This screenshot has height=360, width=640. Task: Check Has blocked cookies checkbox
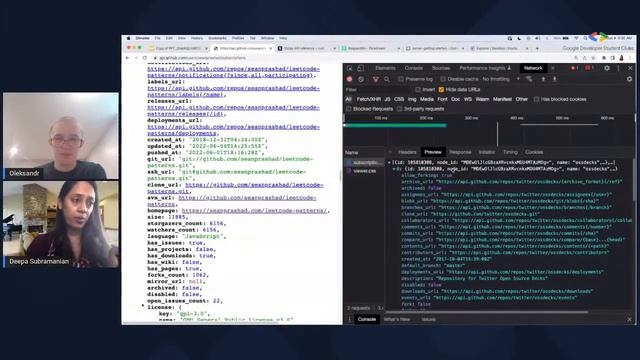point(536,99)
